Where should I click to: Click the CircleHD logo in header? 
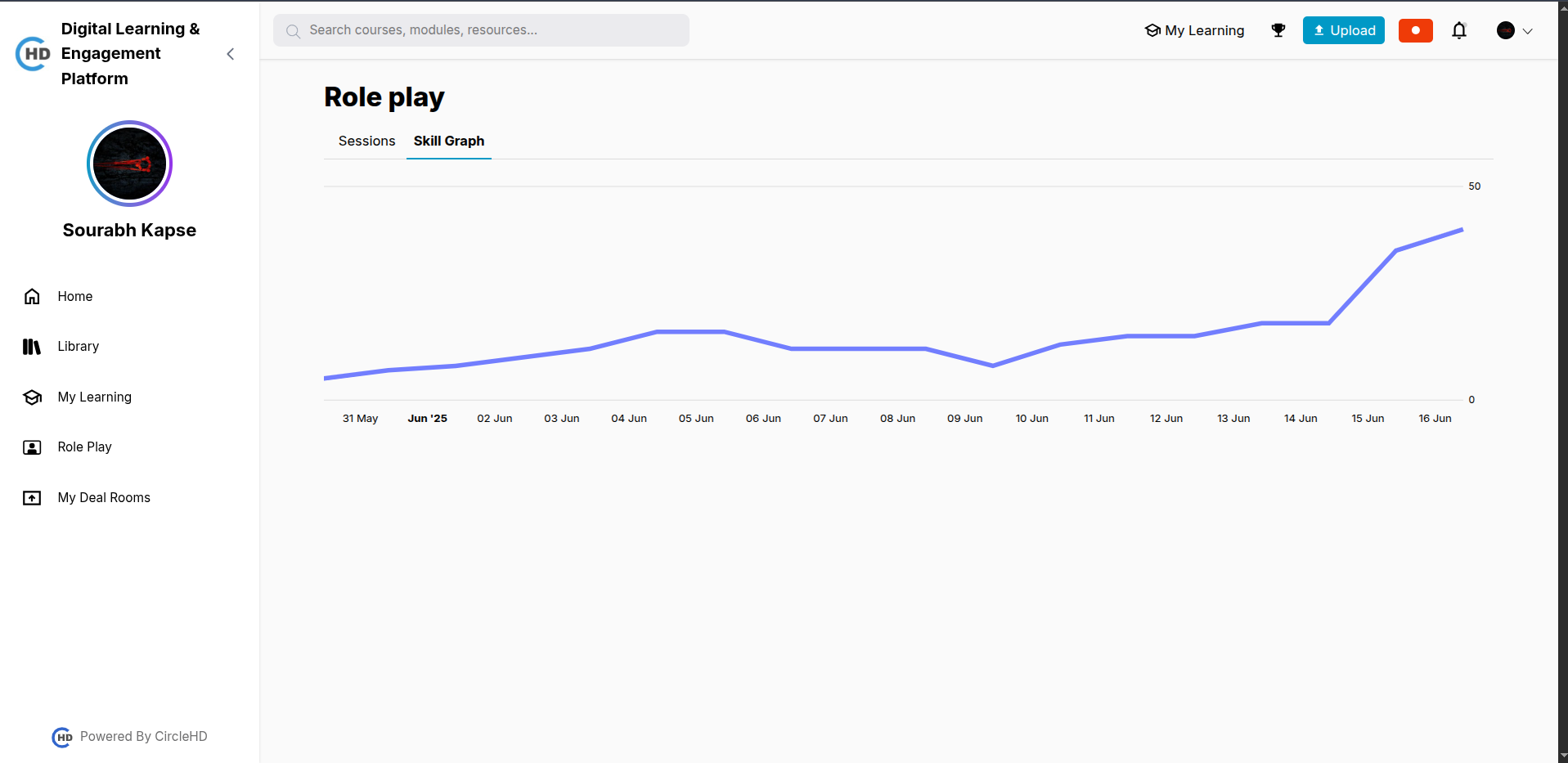click(33, 54)
